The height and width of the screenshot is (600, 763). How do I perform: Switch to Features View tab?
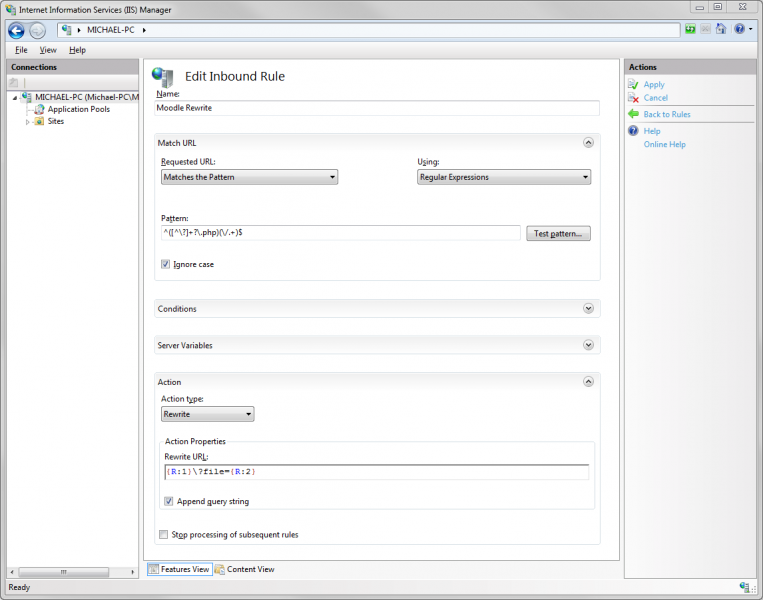pos(180,569)
